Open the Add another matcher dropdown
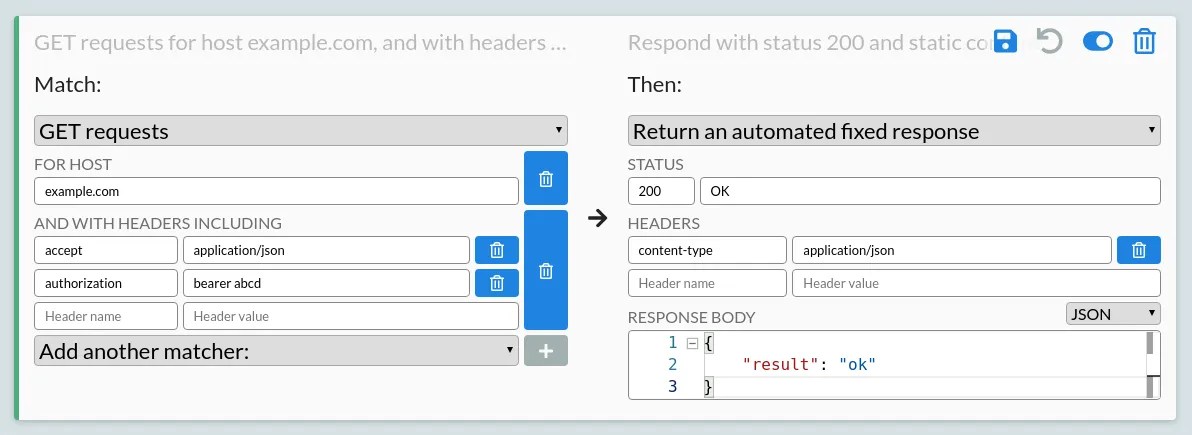 tap(277, 351)
